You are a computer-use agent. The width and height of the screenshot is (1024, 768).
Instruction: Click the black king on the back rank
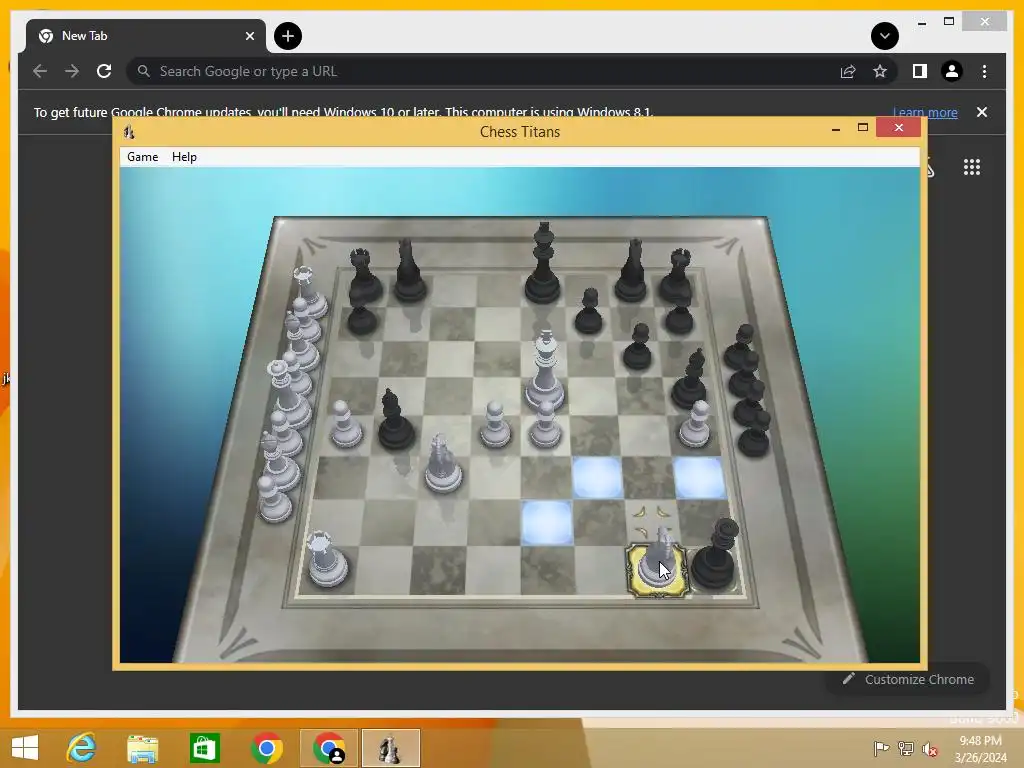543,264
